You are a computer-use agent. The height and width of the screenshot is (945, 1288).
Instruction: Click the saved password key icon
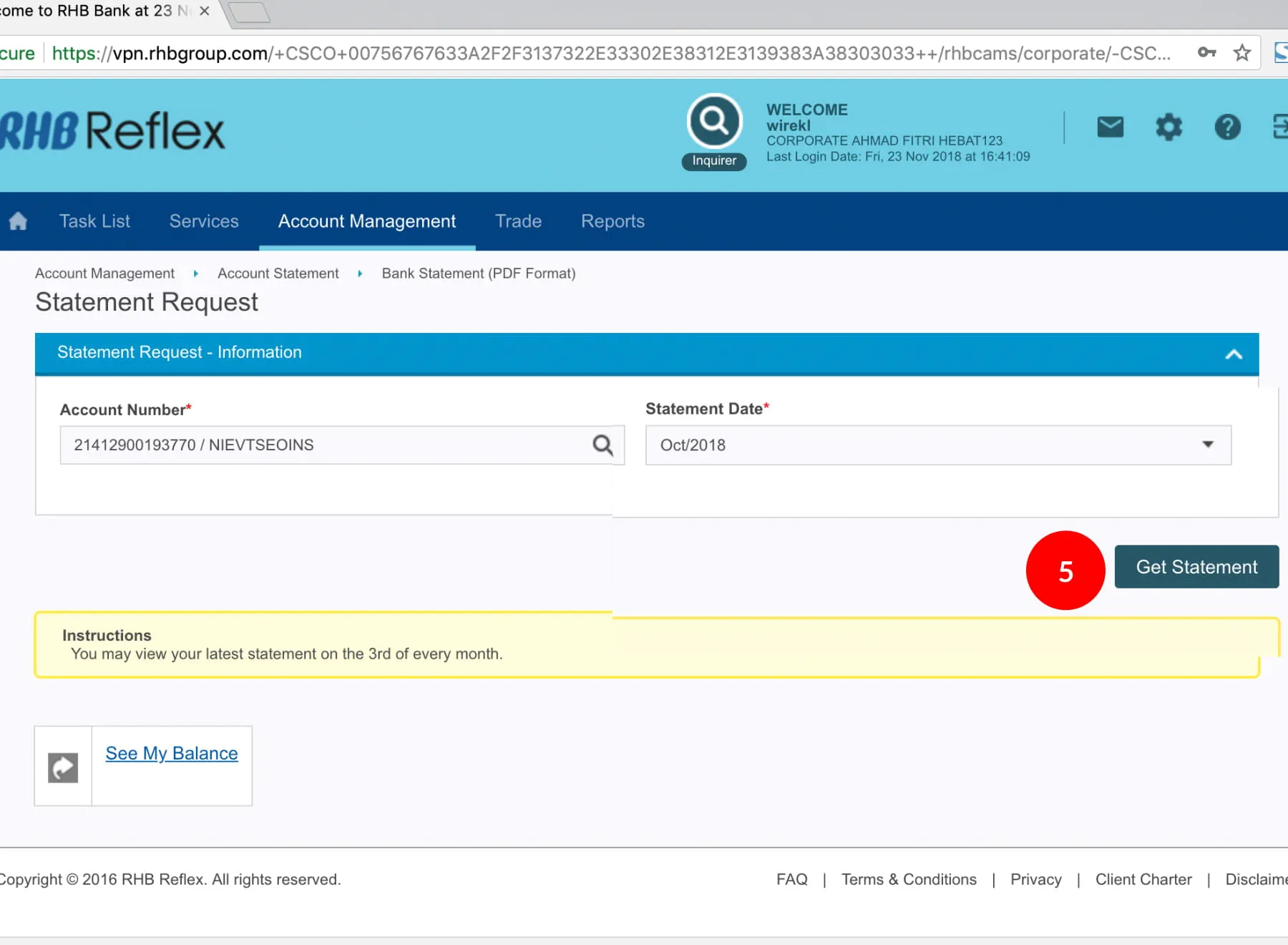(1206, 52)
